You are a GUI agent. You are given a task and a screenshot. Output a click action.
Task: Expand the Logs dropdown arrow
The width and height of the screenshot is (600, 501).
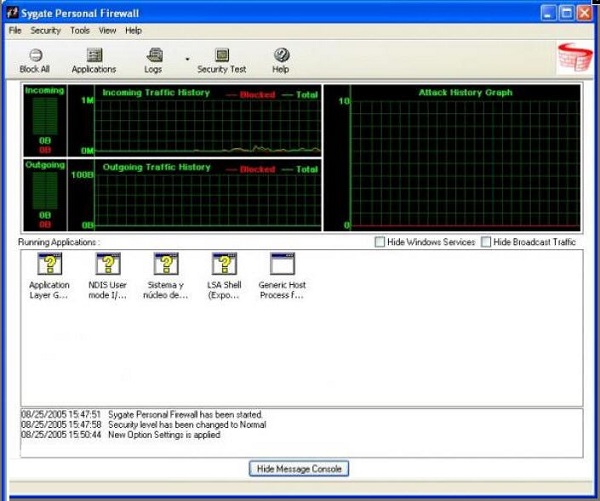(x=188, y=59)
